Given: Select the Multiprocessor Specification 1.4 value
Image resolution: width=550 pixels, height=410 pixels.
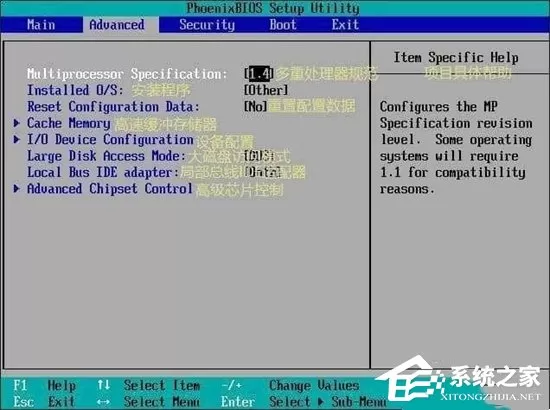Looking at the screenshot, I should 259,74.
